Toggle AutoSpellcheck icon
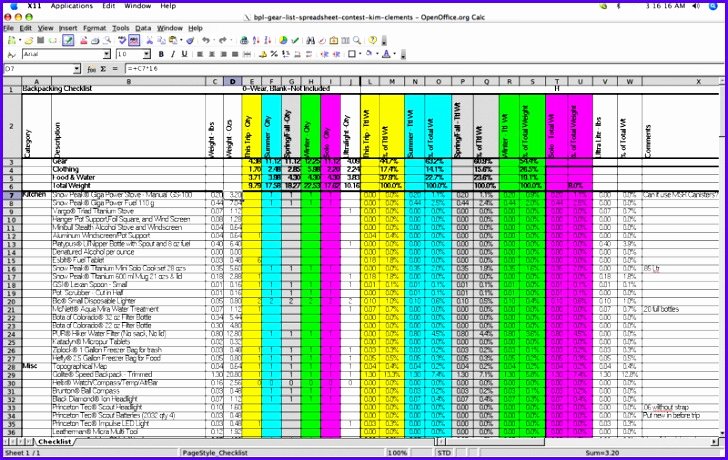728x460 pixels. tap(134, 40)
